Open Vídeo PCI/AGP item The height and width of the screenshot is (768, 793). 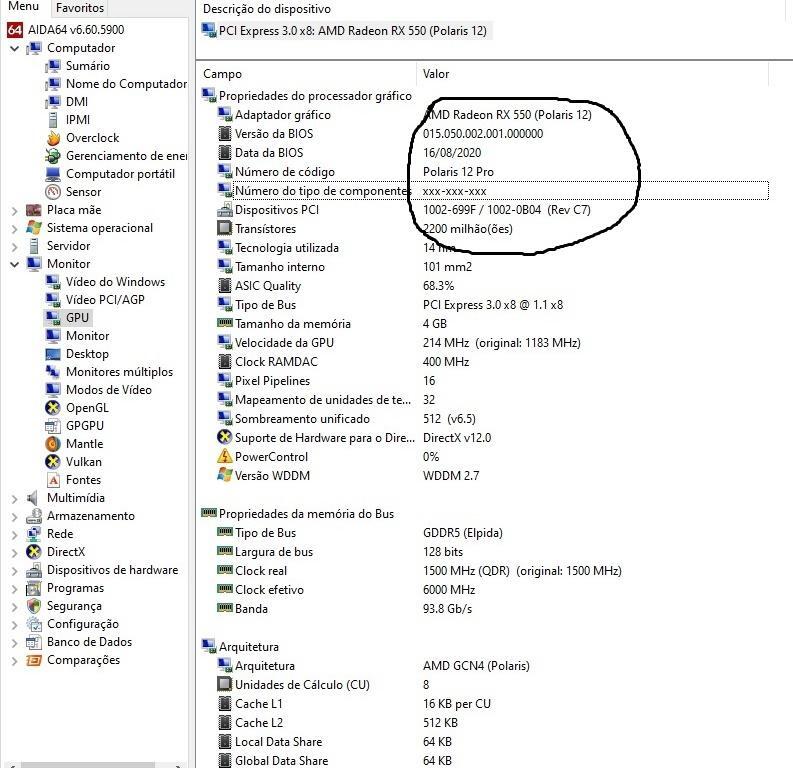(x=105, y=300)
